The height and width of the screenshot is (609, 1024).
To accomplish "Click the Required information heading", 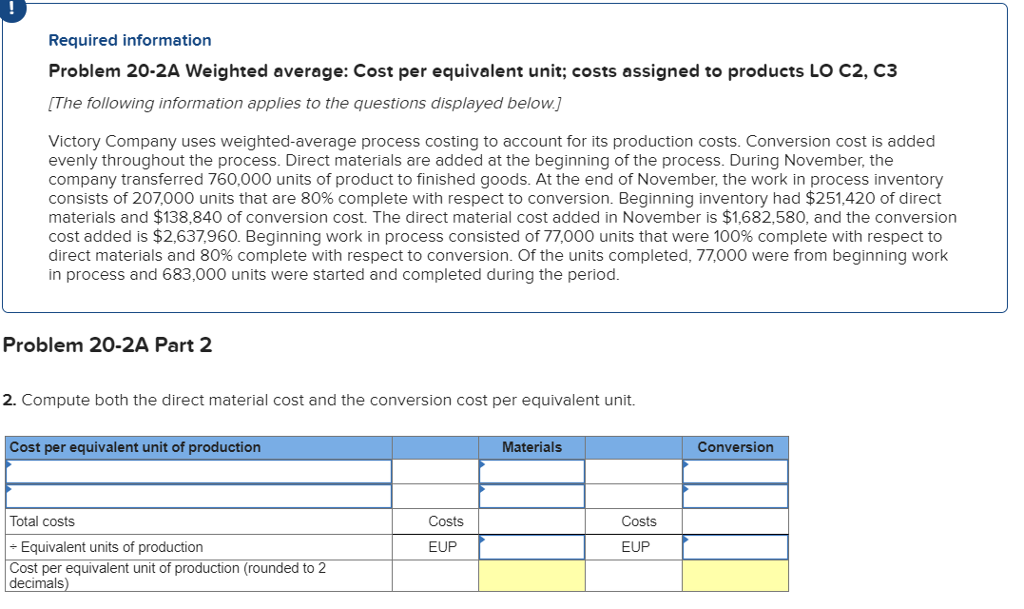I will pyautogui.click(x=129, y=39).
